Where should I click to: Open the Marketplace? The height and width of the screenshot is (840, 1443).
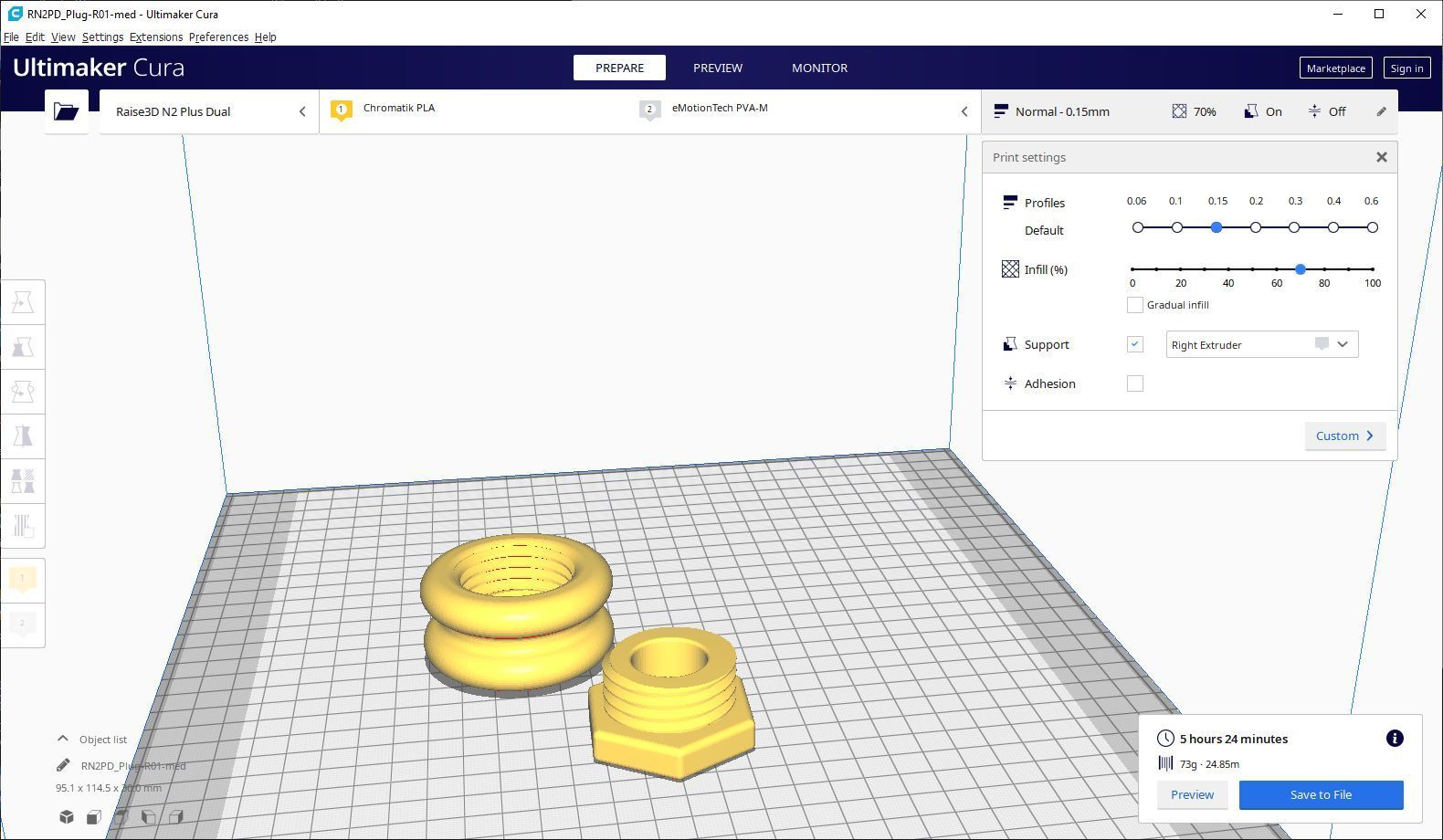[1335, 68]
